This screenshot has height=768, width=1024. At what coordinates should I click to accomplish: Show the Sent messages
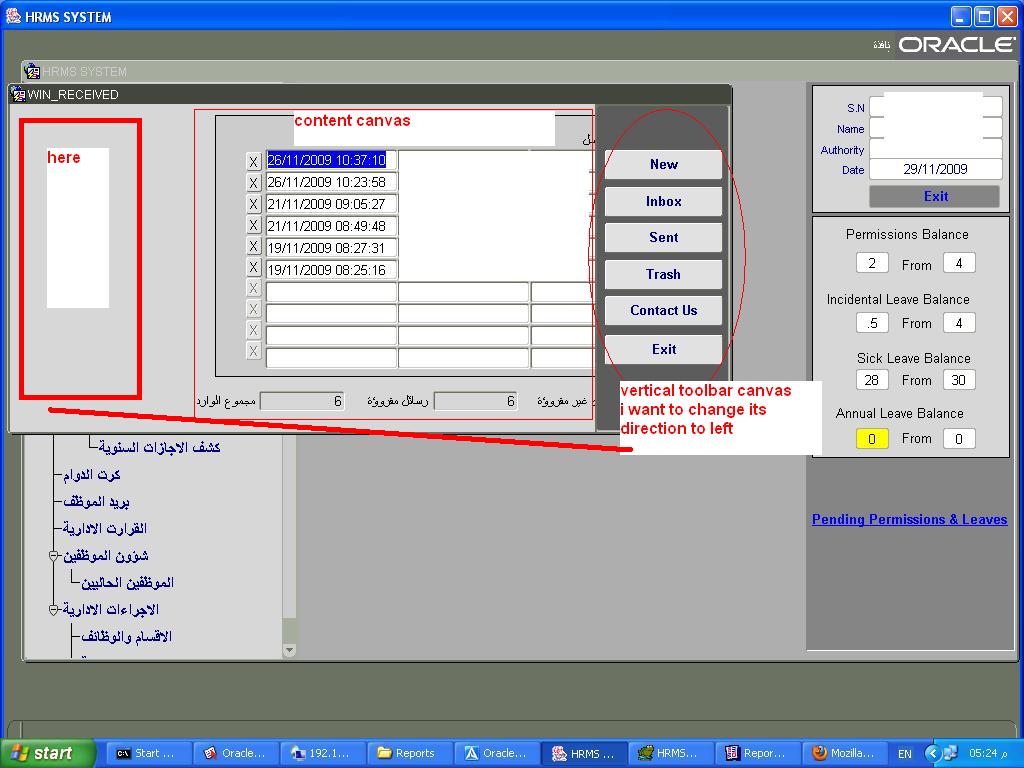click(663, 238)
